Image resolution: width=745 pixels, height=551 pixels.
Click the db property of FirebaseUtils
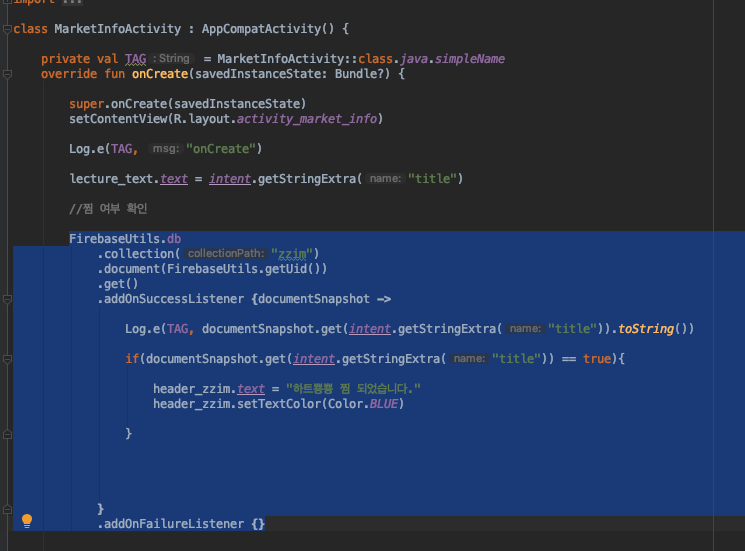(174, 238)
